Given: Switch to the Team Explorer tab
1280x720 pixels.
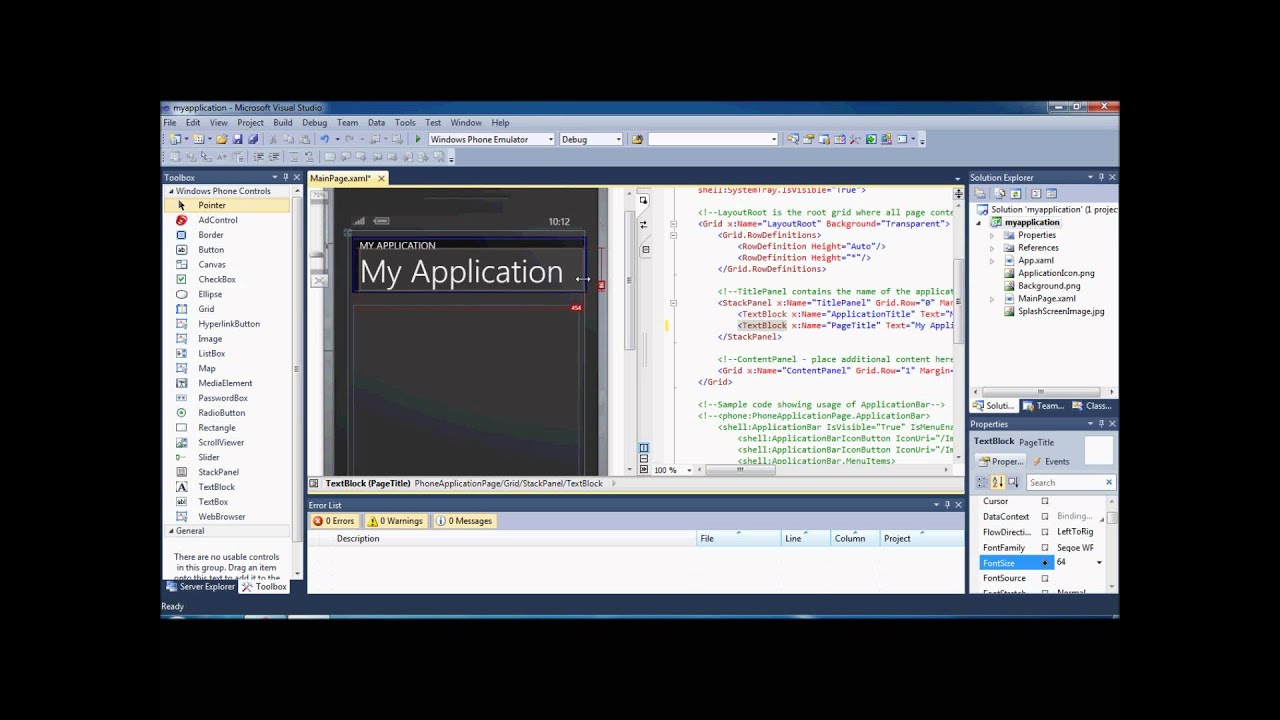Looking at the screenshot, I should pos(1043,406).
